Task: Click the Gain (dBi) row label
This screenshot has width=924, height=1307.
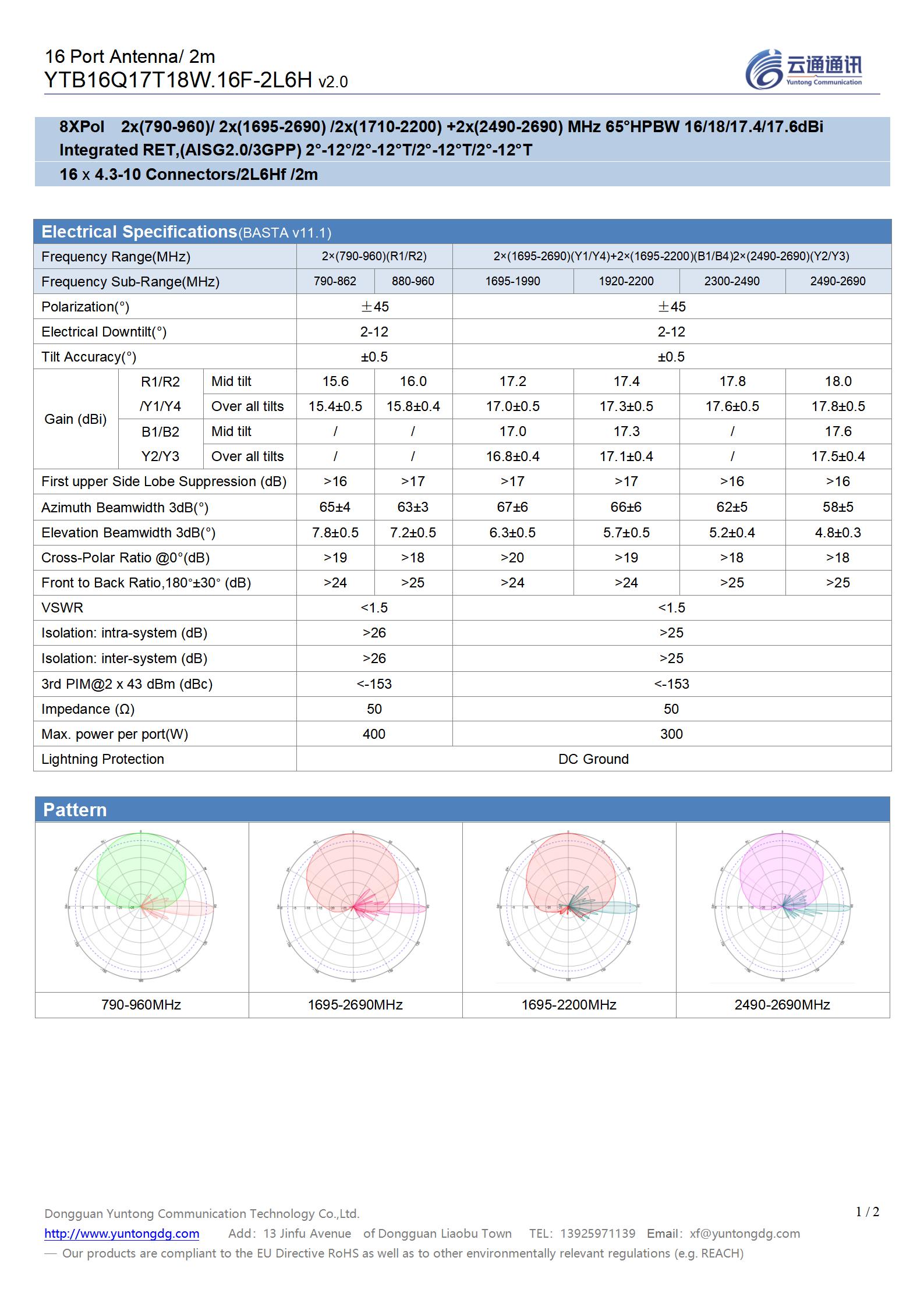Action: click(x=76, y=419)
